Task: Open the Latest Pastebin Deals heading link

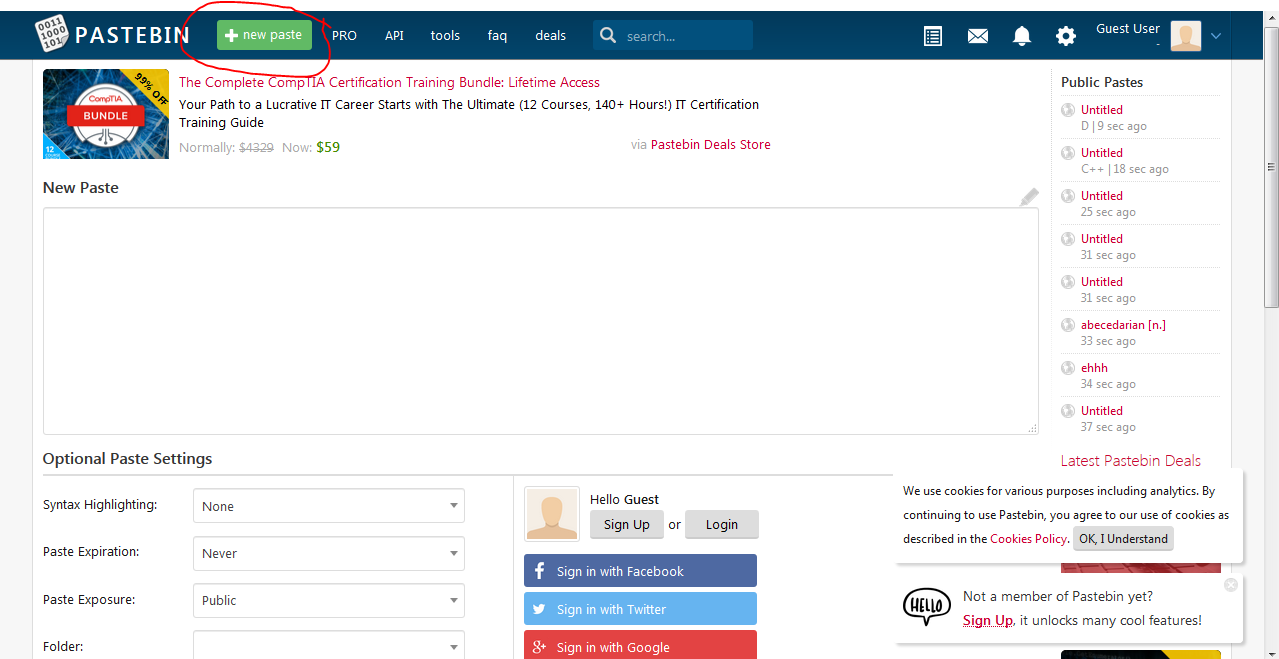Action: tap(1131, 460)
